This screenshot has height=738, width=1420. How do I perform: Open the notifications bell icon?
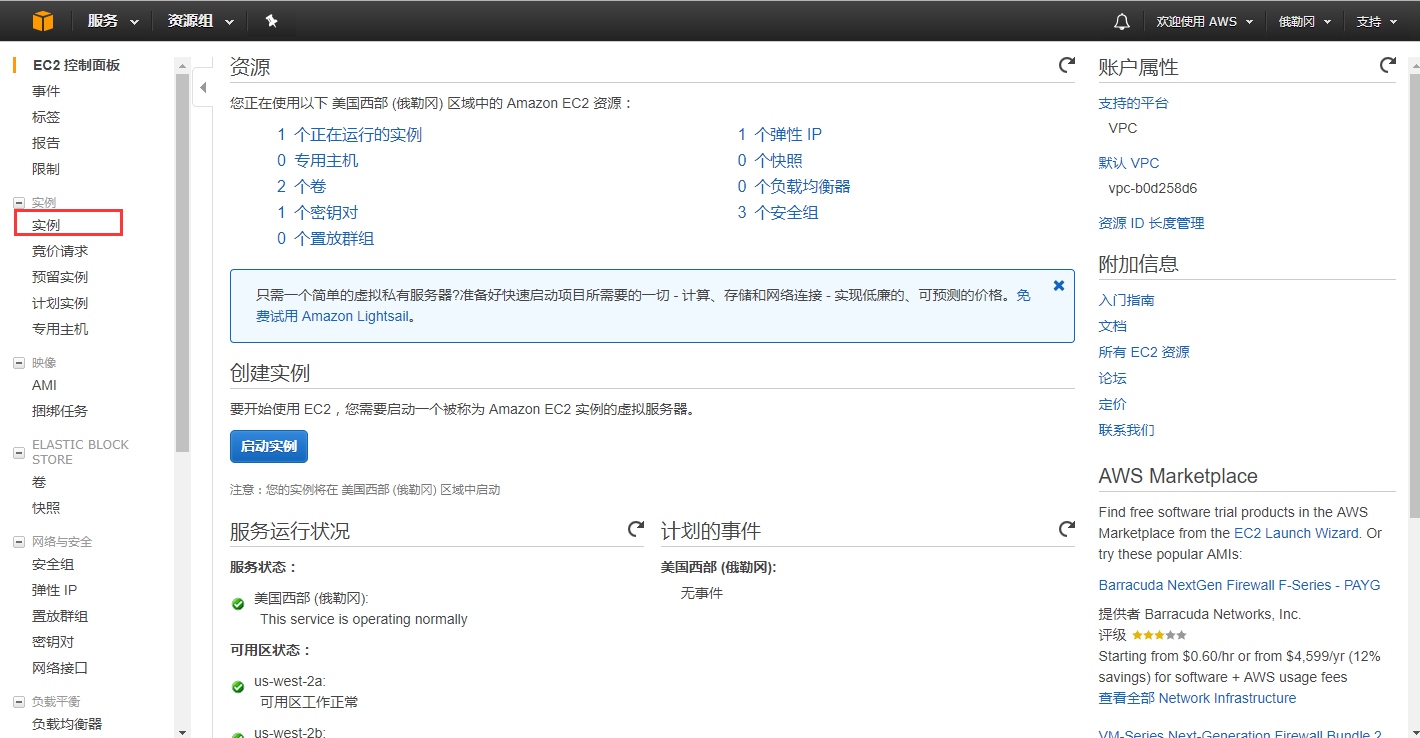[x=1122, y=21]
